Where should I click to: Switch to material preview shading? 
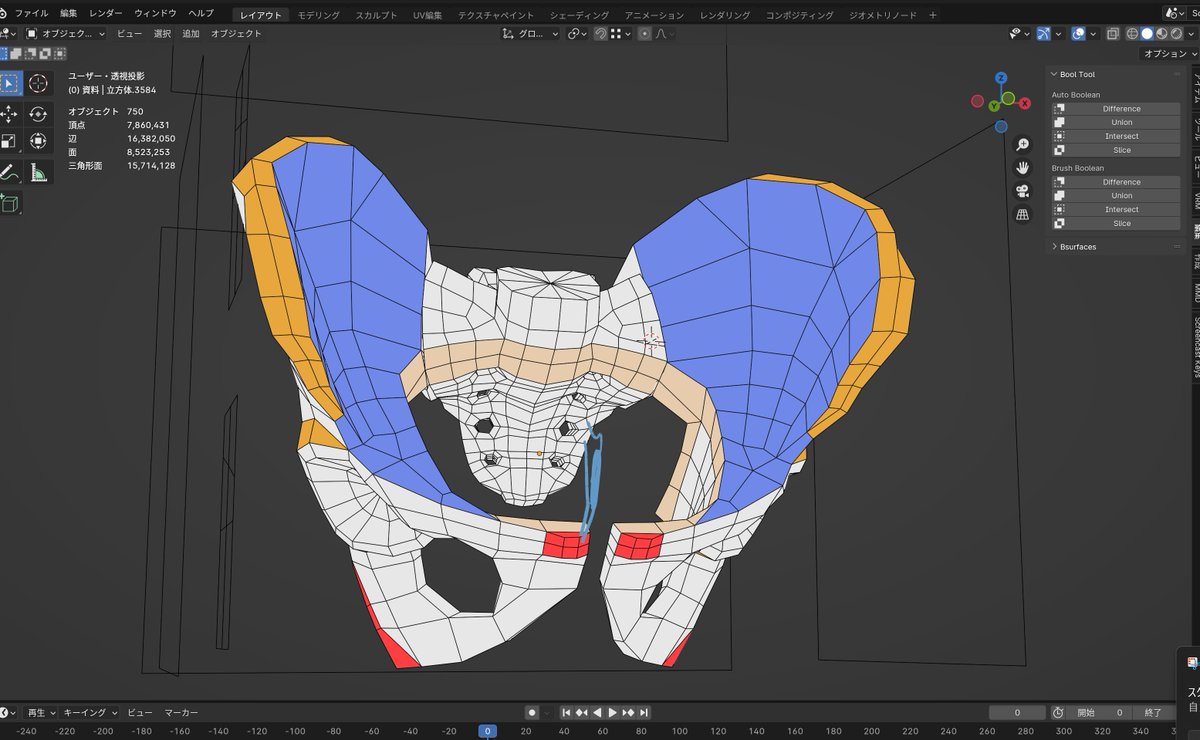pyautogui.click(x=1162, y=33)
